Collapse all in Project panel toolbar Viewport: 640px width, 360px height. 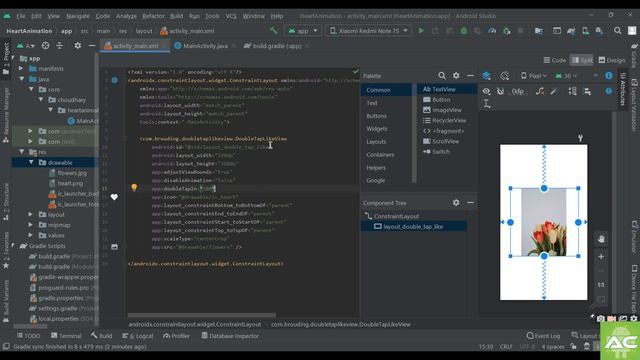pyautogui.click(x=60, y=46)
